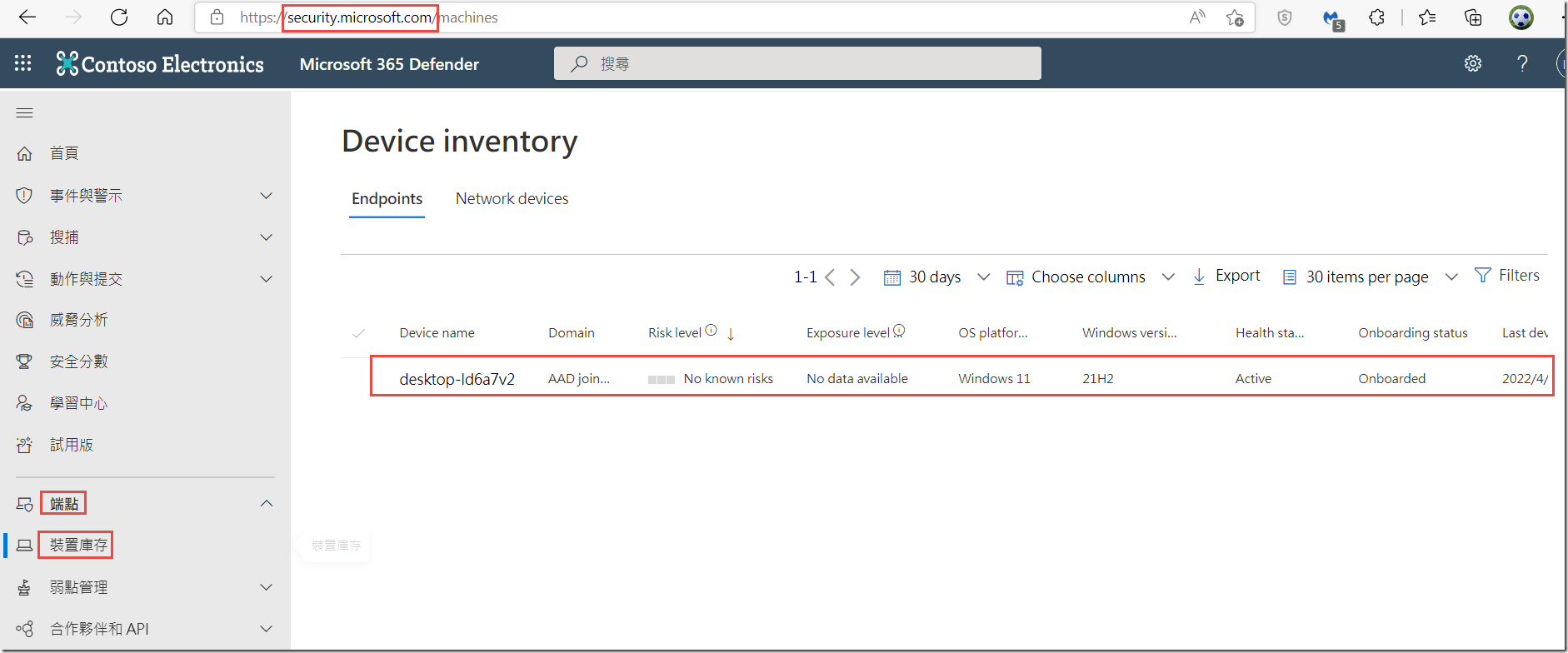Image resolution: width=1568 pixels, height=653 pixels.
Task: Click the Windows 11 cell
Action: pyautogui.click(x=994, y=379)
